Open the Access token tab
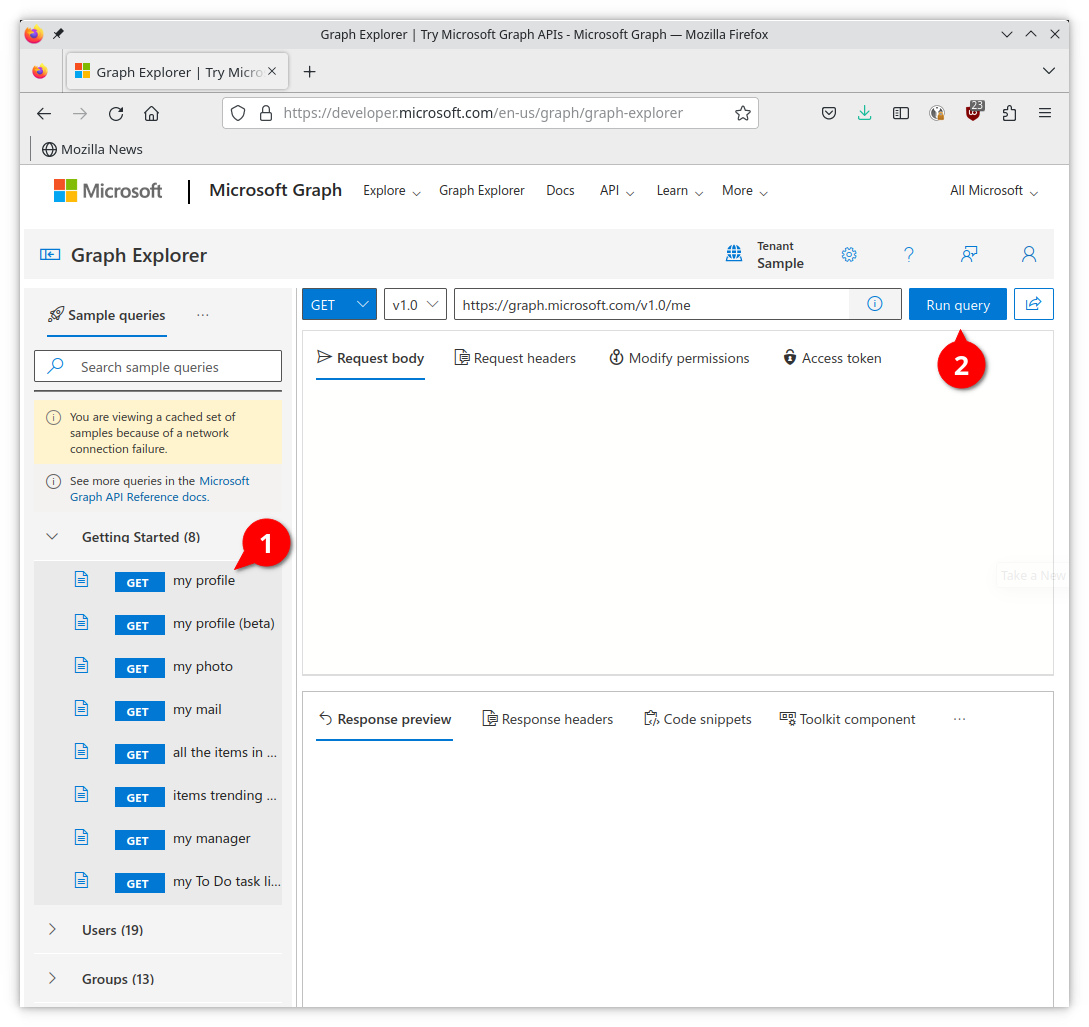 pos(832,358)
